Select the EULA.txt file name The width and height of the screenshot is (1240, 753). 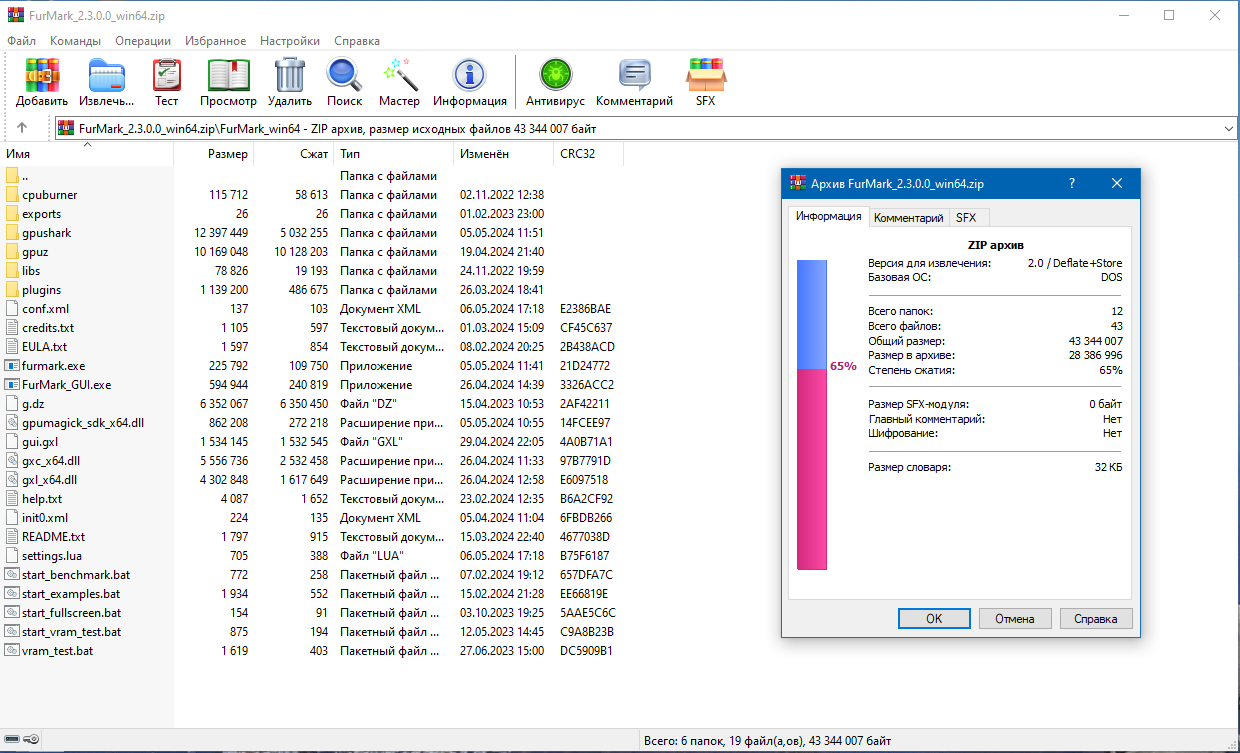point(45,347)
